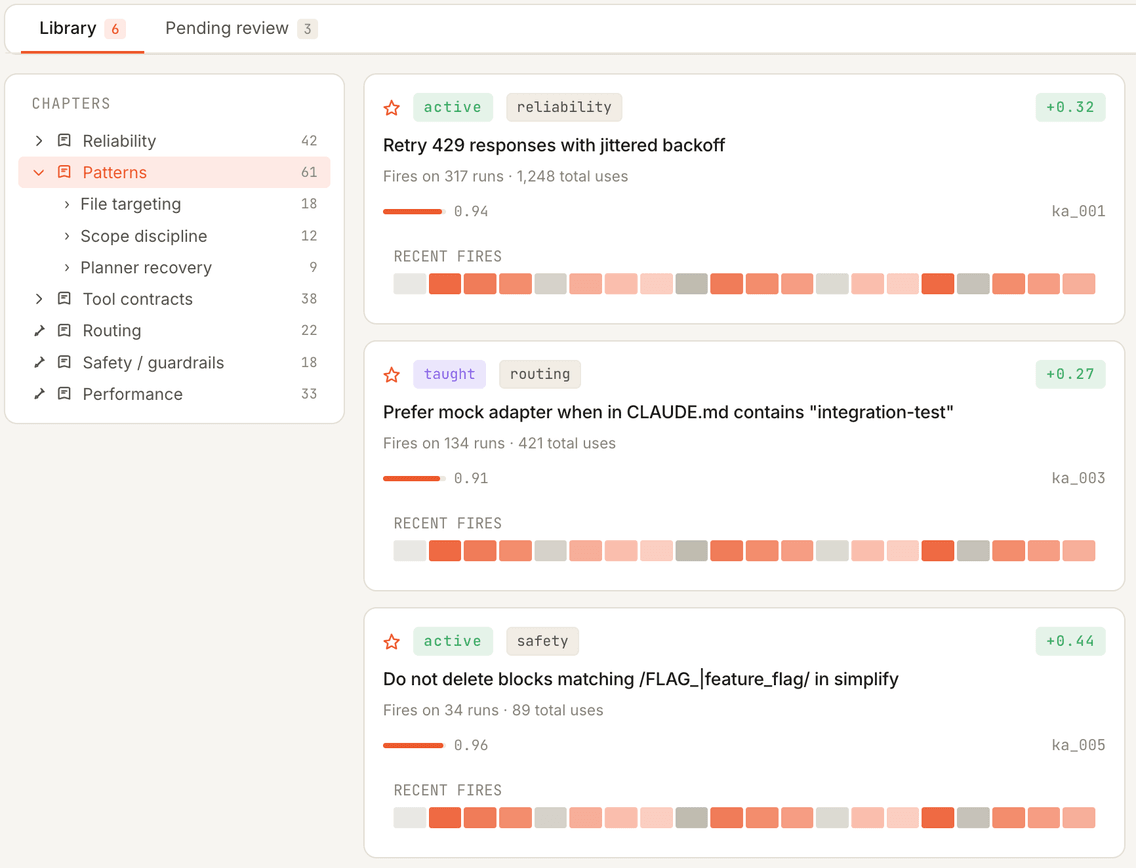
Task: Toggle star on the mock adapter rule
Action: tap(392, 375)
